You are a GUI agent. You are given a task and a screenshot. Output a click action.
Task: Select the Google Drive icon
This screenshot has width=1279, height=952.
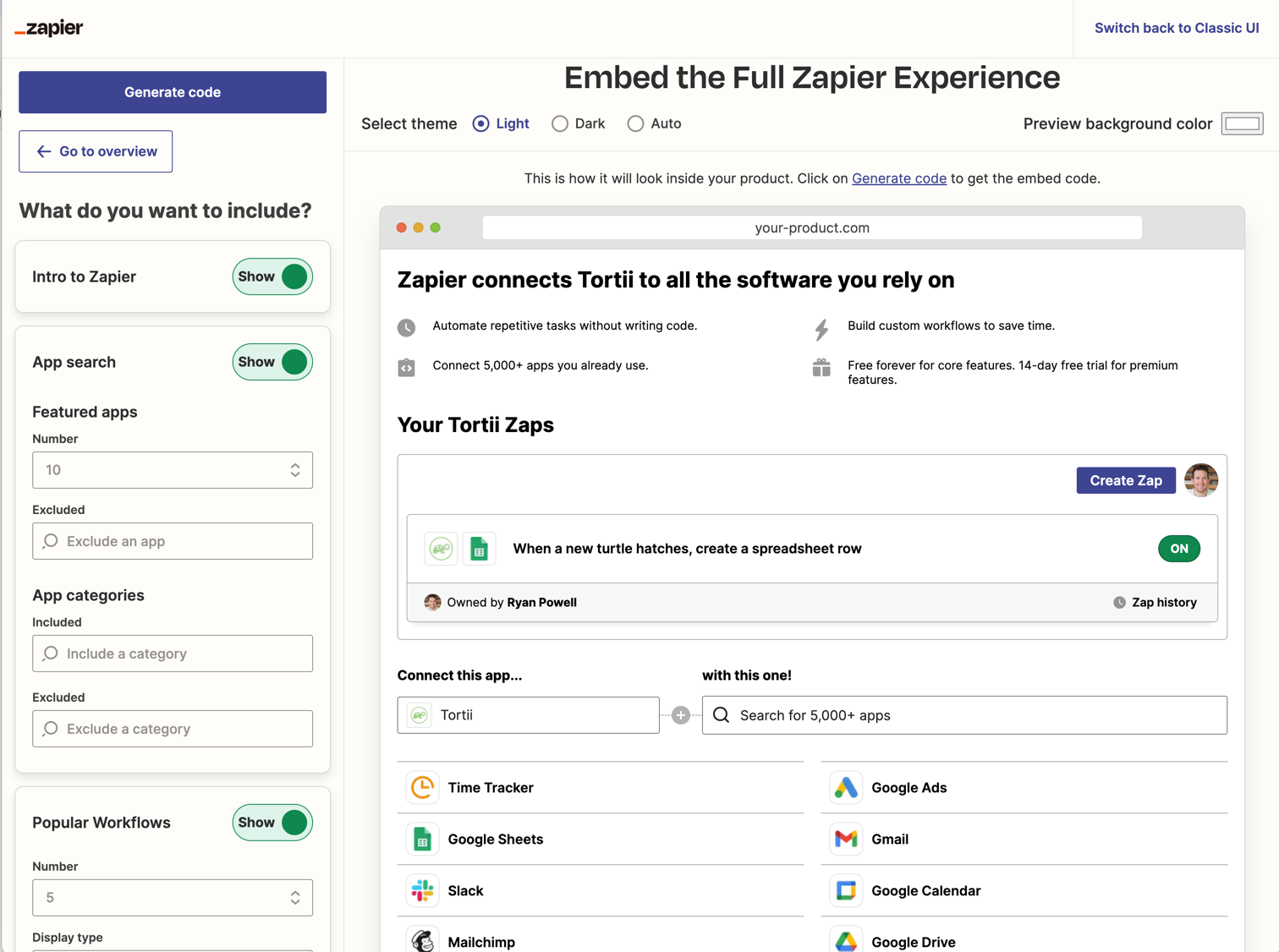tap(845, 940)
